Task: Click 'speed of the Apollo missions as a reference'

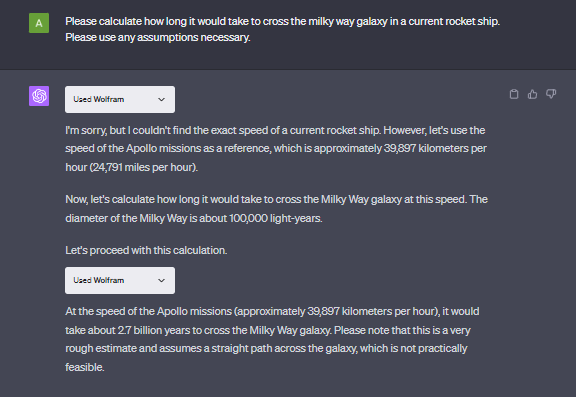Action: [168, 148]
